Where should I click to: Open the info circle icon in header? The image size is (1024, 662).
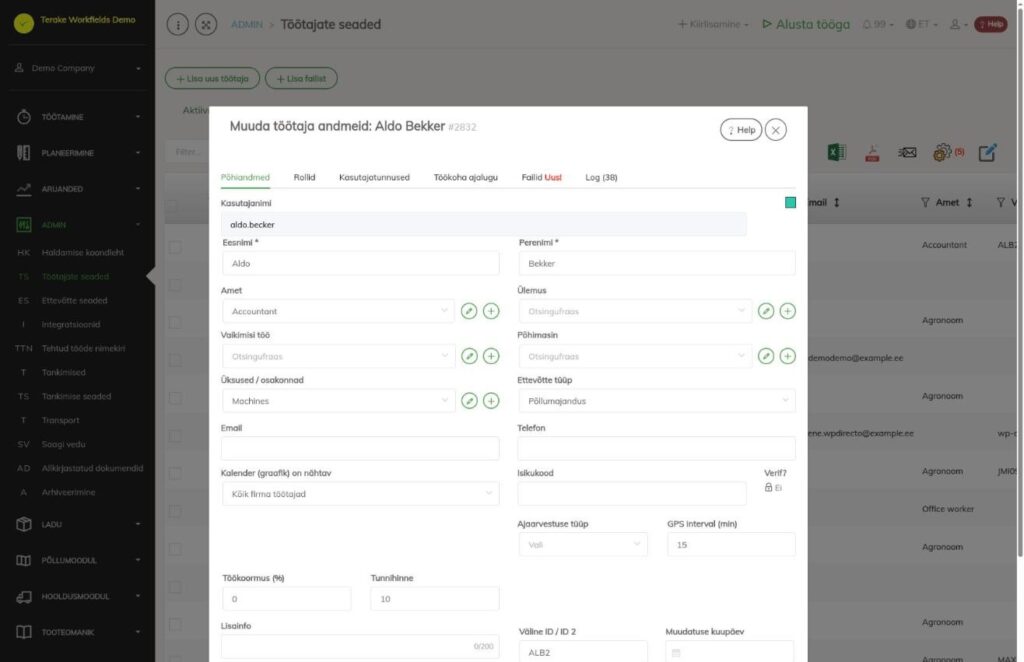point(178,25)
